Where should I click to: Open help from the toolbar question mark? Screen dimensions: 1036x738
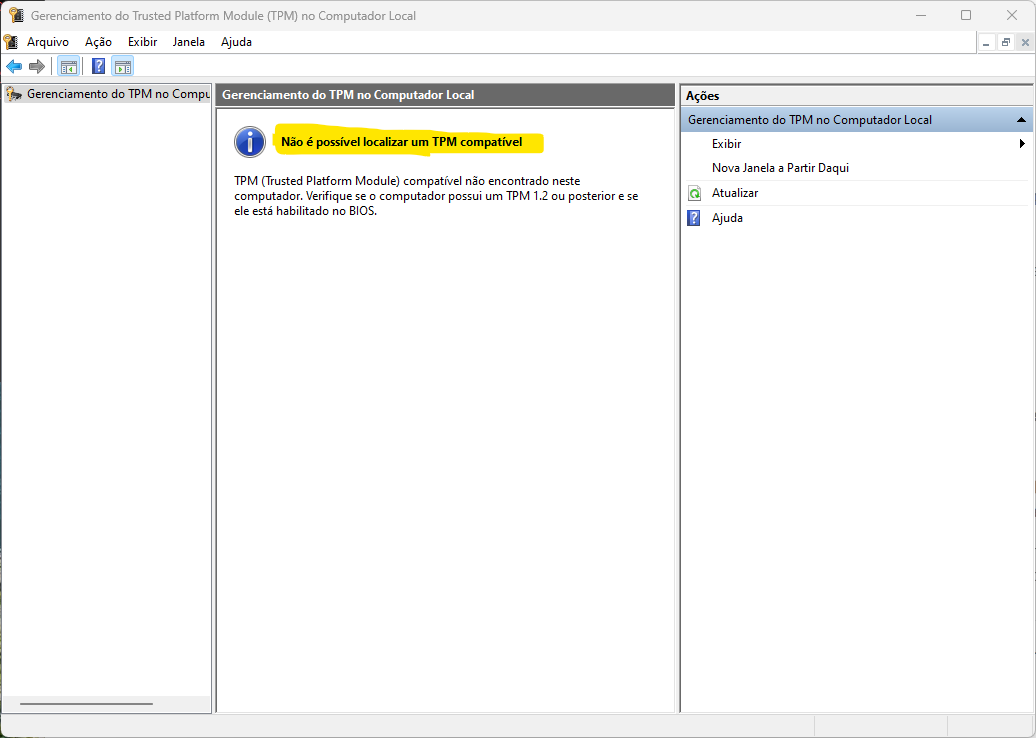coord(98,66)
